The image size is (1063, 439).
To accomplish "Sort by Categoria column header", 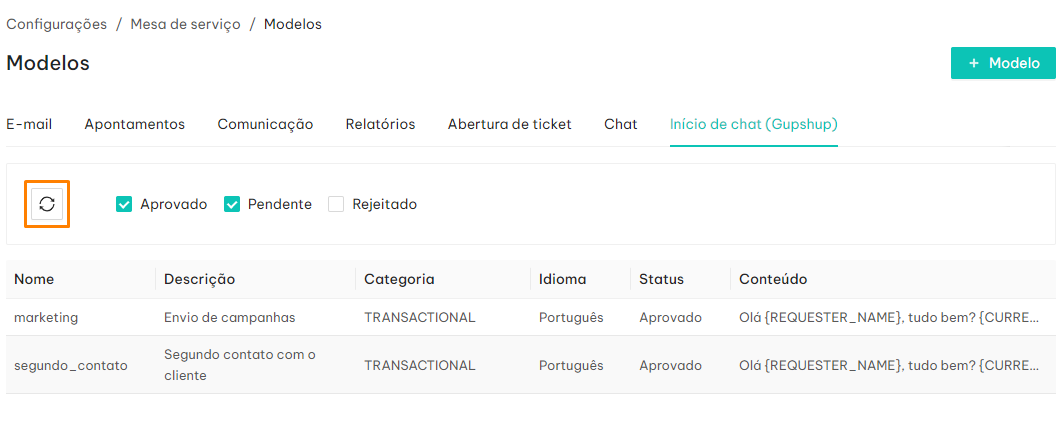I will point(399,279).
